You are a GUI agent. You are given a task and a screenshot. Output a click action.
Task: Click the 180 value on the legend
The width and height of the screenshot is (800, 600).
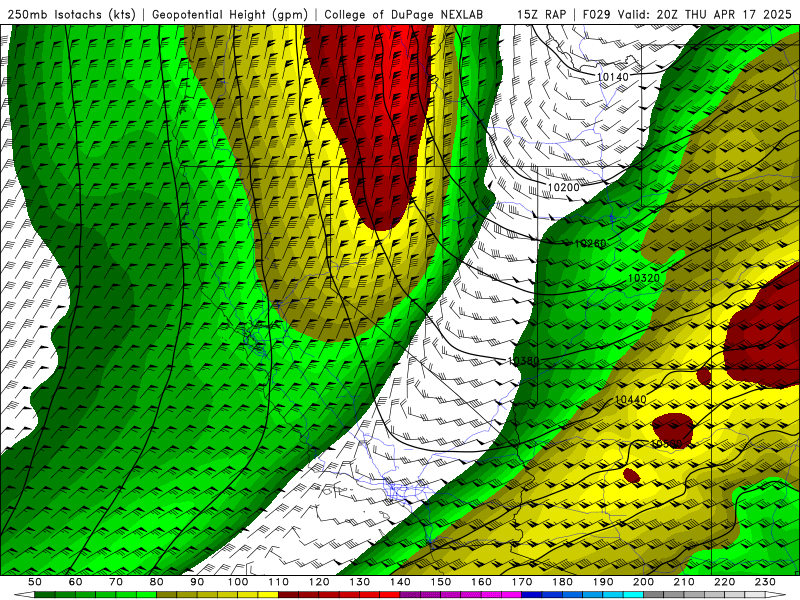click(x=563, y=582)
